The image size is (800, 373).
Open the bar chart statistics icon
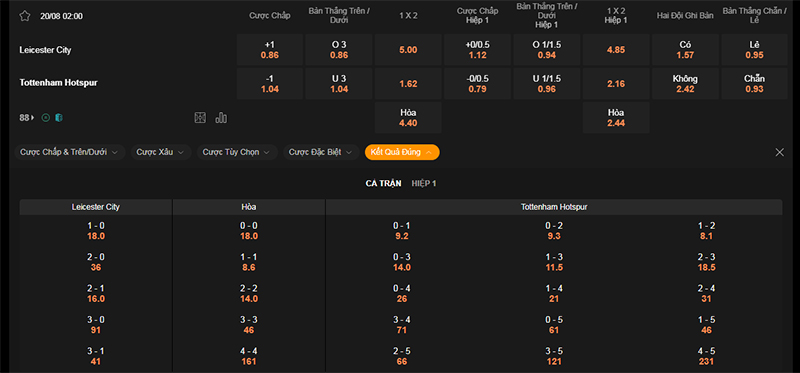[221, 118]
